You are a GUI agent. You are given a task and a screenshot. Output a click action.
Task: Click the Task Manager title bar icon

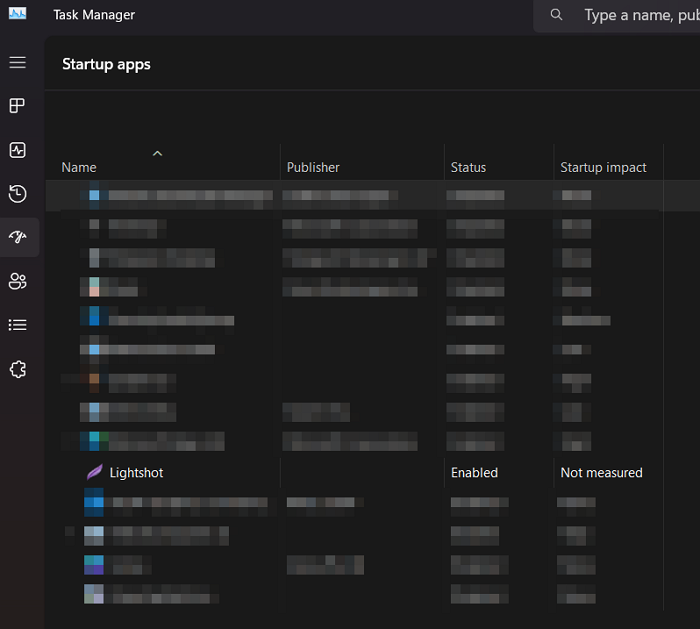(x=17, y=14)
